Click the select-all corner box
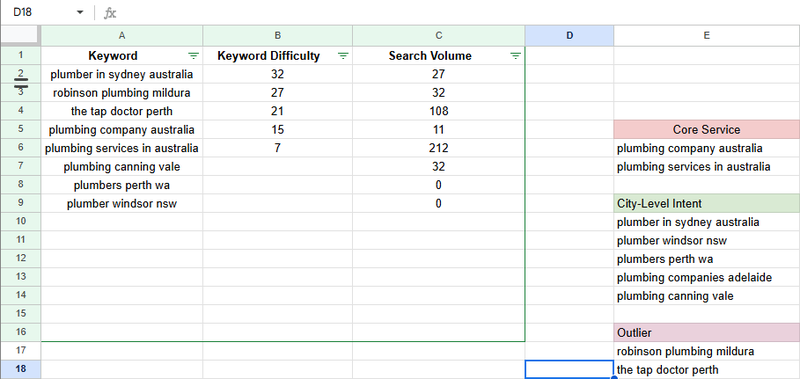 pyautogui.click(x=20, y=36)
